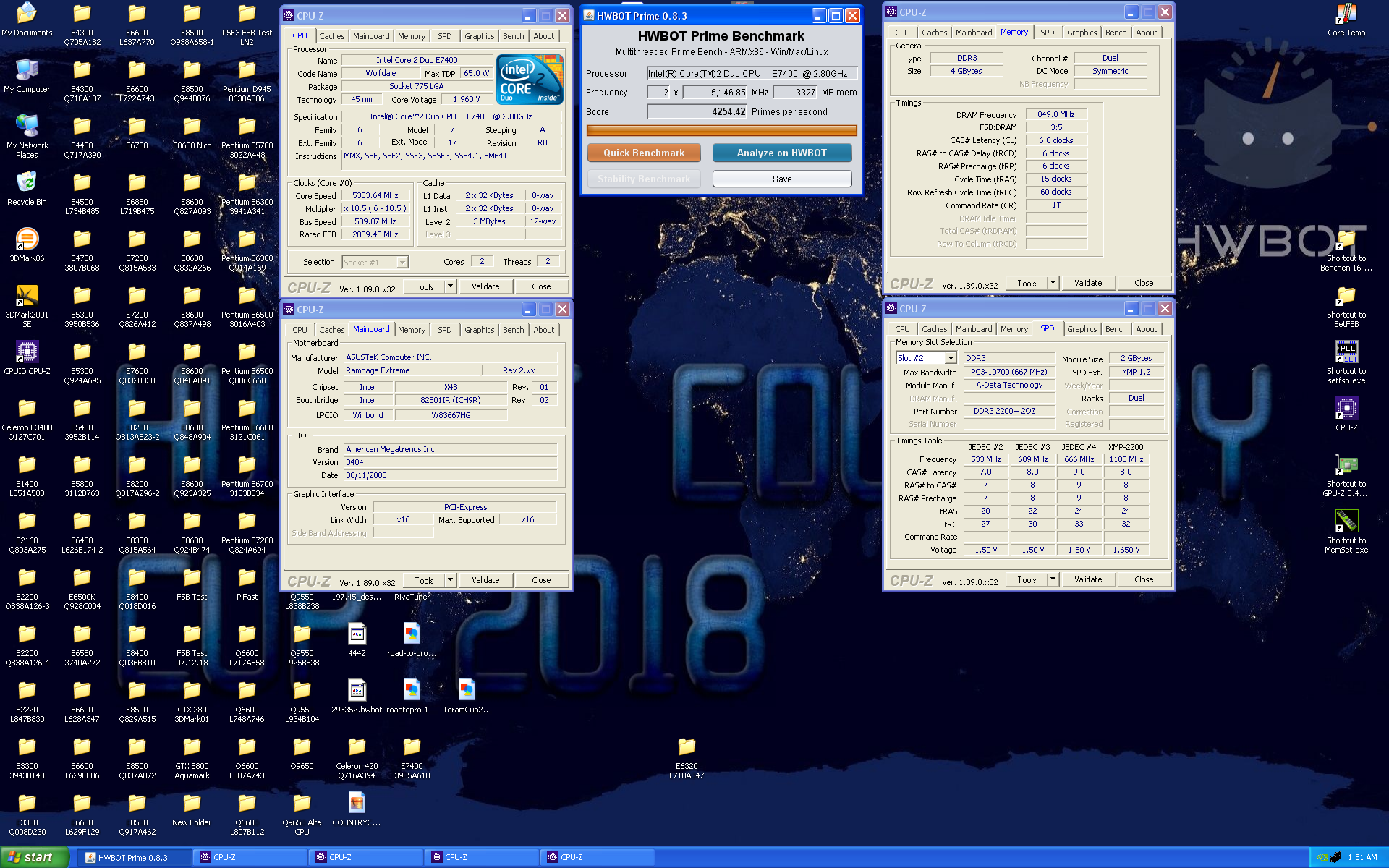The height and width of the screenshot is (868, 1389).
Task: Open Shortcut to setfsb.exe icon
Action: click(1346, 363)
